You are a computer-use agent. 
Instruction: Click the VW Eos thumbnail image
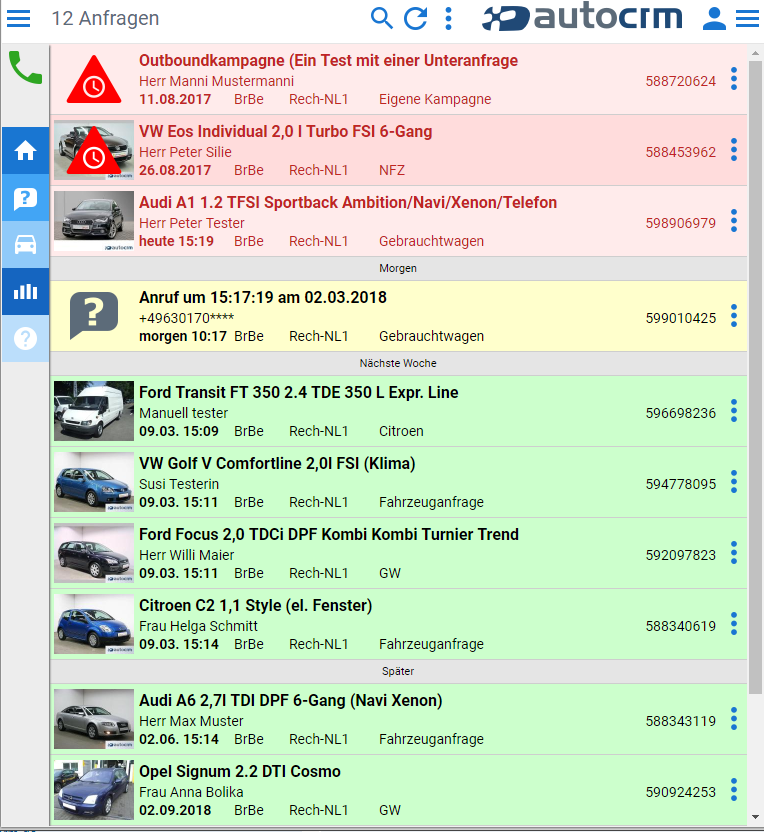point(94,150)
